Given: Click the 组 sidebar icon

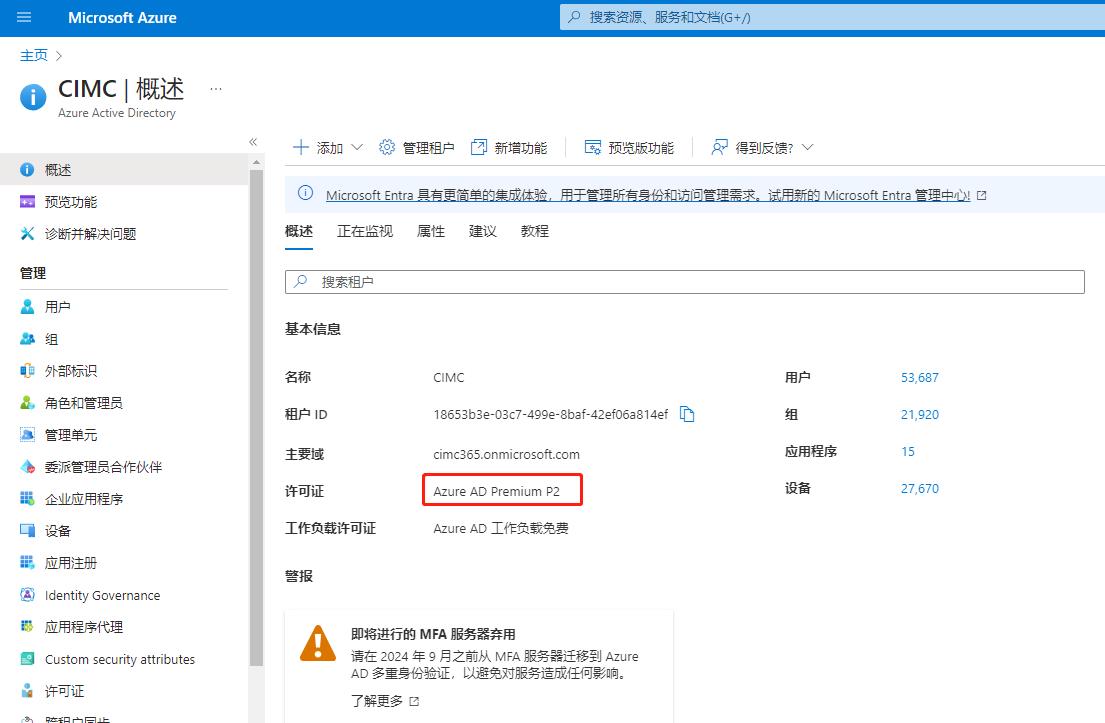Looking at the screenshot, I should (27, 339).
